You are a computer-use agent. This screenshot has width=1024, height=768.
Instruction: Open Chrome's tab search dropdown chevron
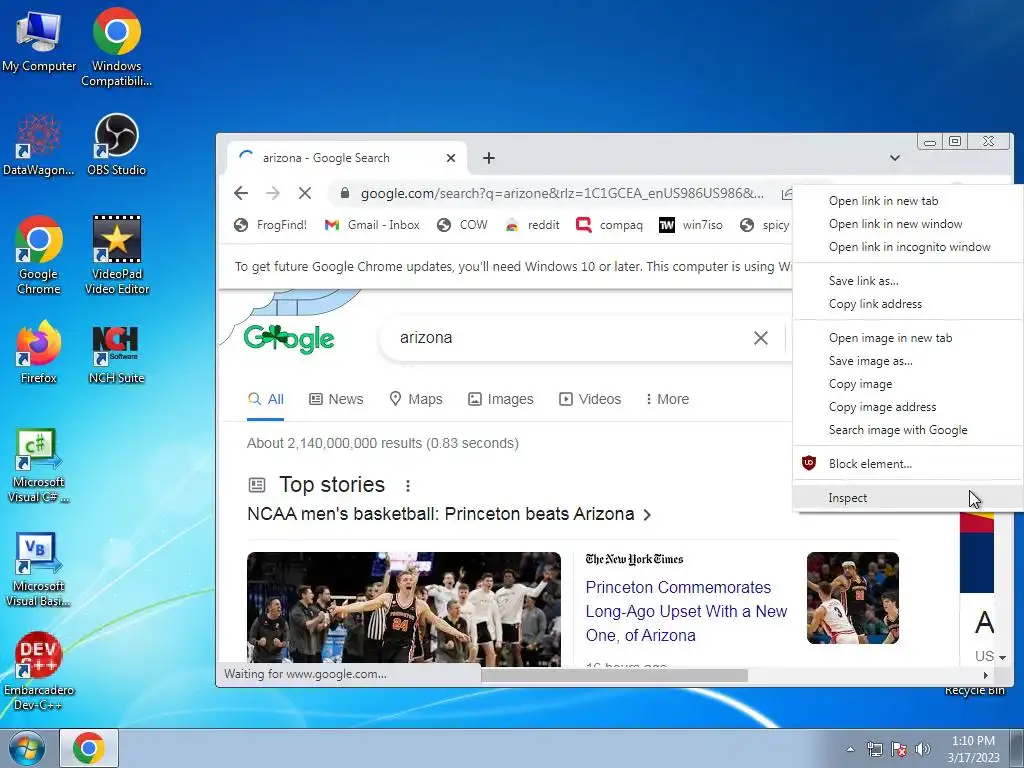point(895,158)
